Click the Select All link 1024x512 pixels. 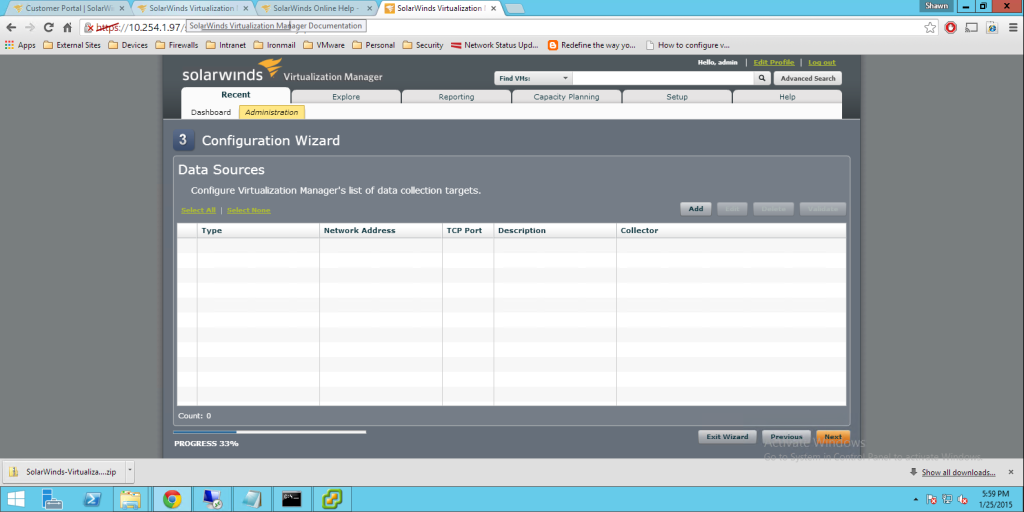coord(199,210)
